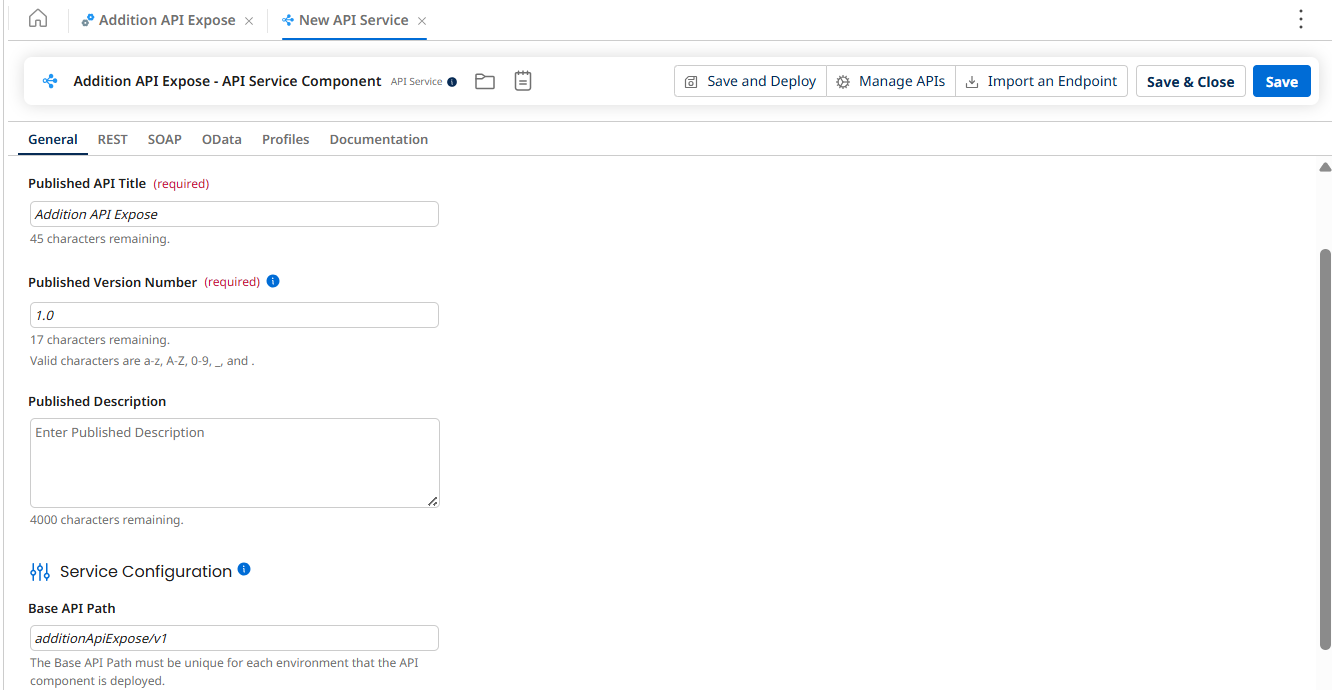The image size is (1332, 690).
Task: Close the Addition API Expose tab
Action: pyautogui.click(x=249, y=21)
